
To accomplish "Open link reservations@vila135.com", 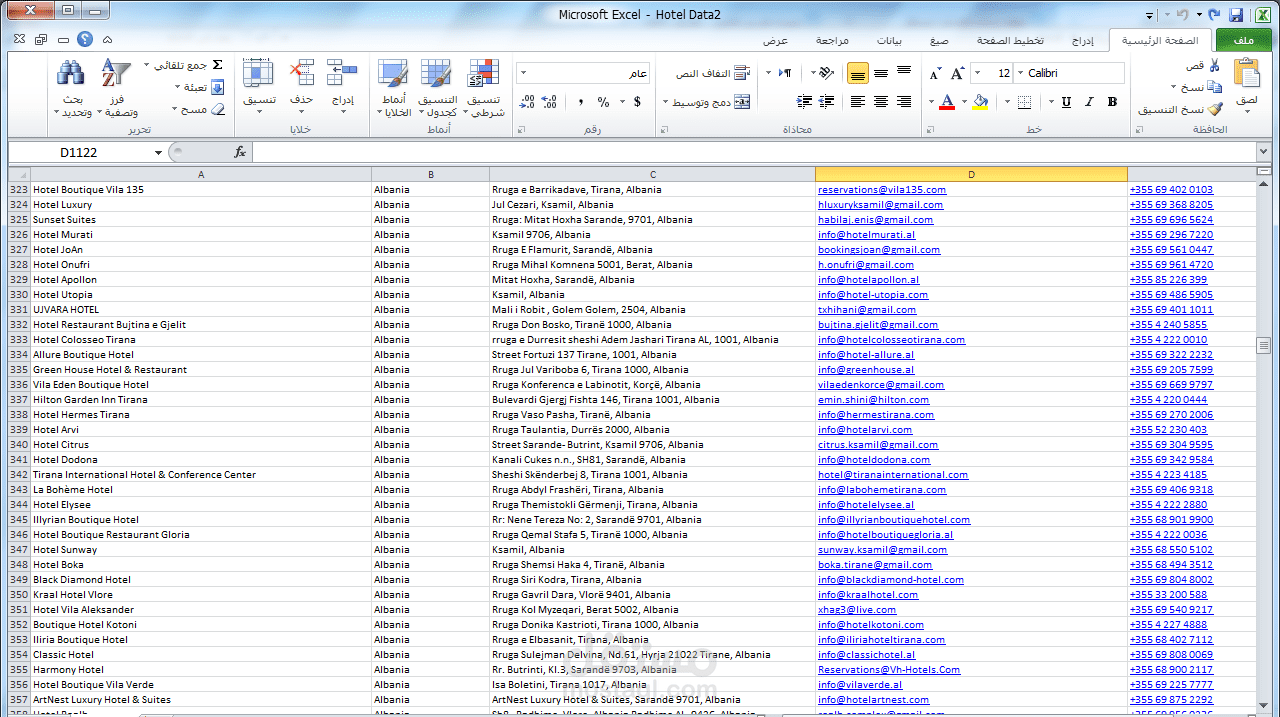I will point(882,190).
